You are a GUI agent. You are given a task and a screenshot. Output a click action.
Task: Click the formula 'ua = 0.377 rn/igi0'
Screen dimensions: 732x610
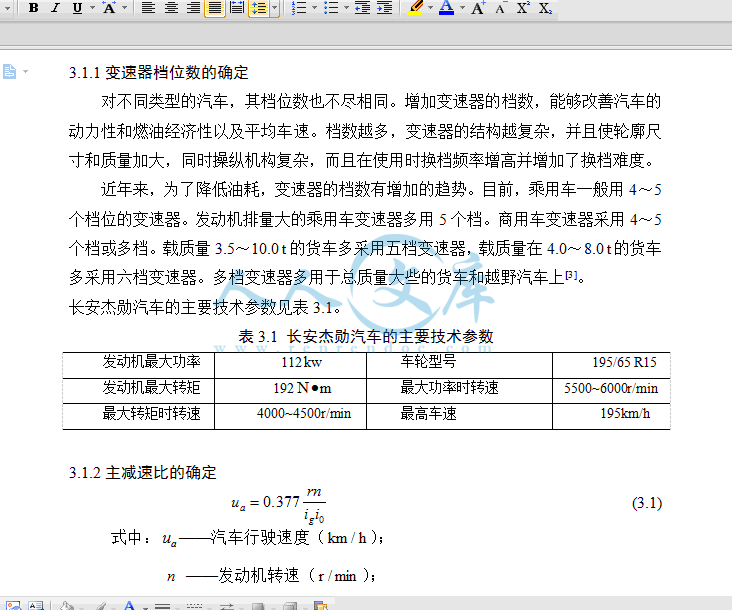coord(278,505)
